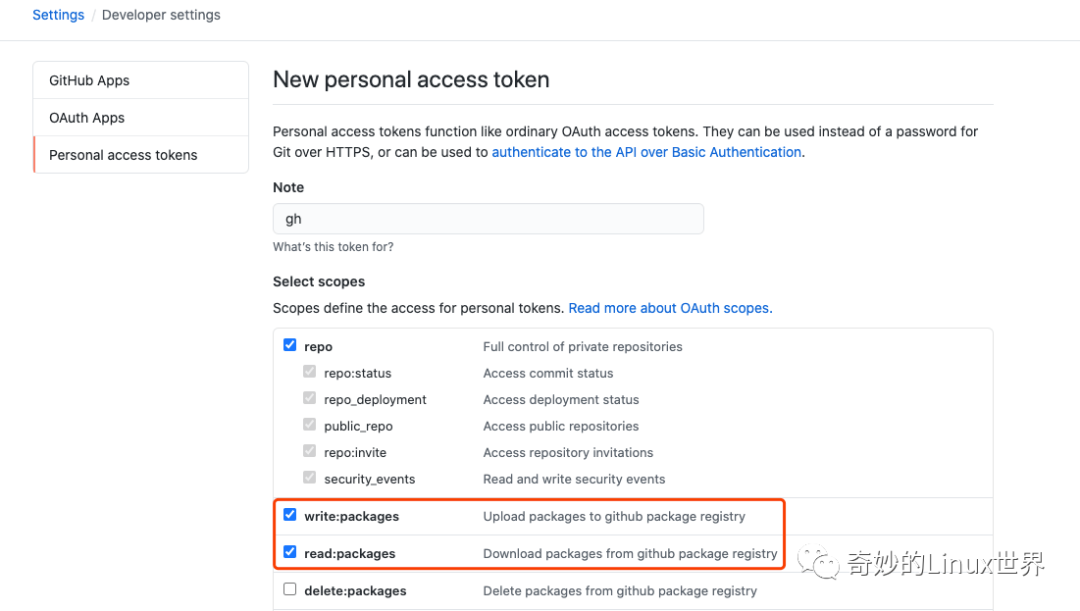Switch to OAuth Apps section
This screenshot has height=611, width=1080.
coord(87,117)
